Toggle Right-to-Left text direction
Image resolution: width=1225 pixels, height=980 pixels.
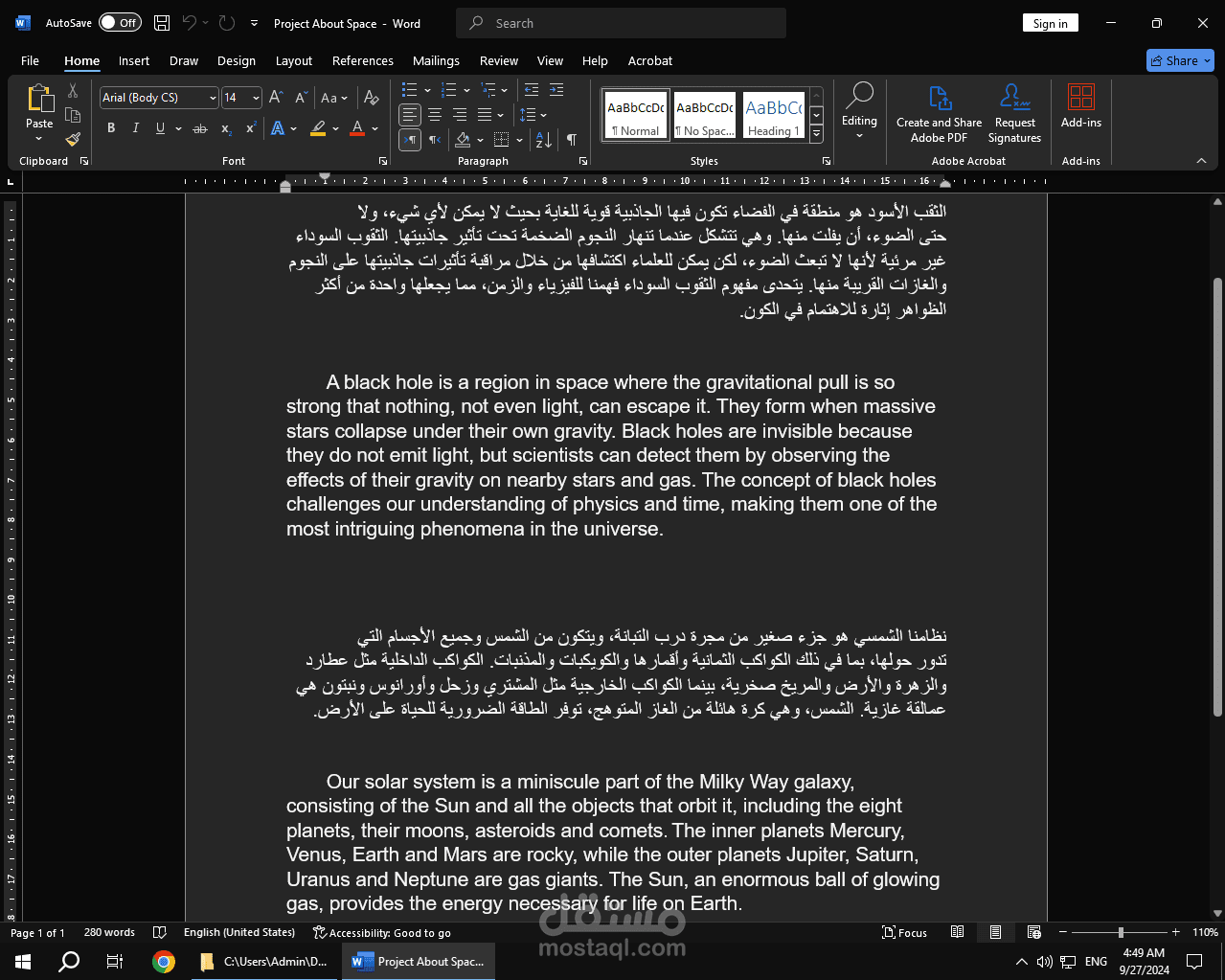[x=435, y=140]
